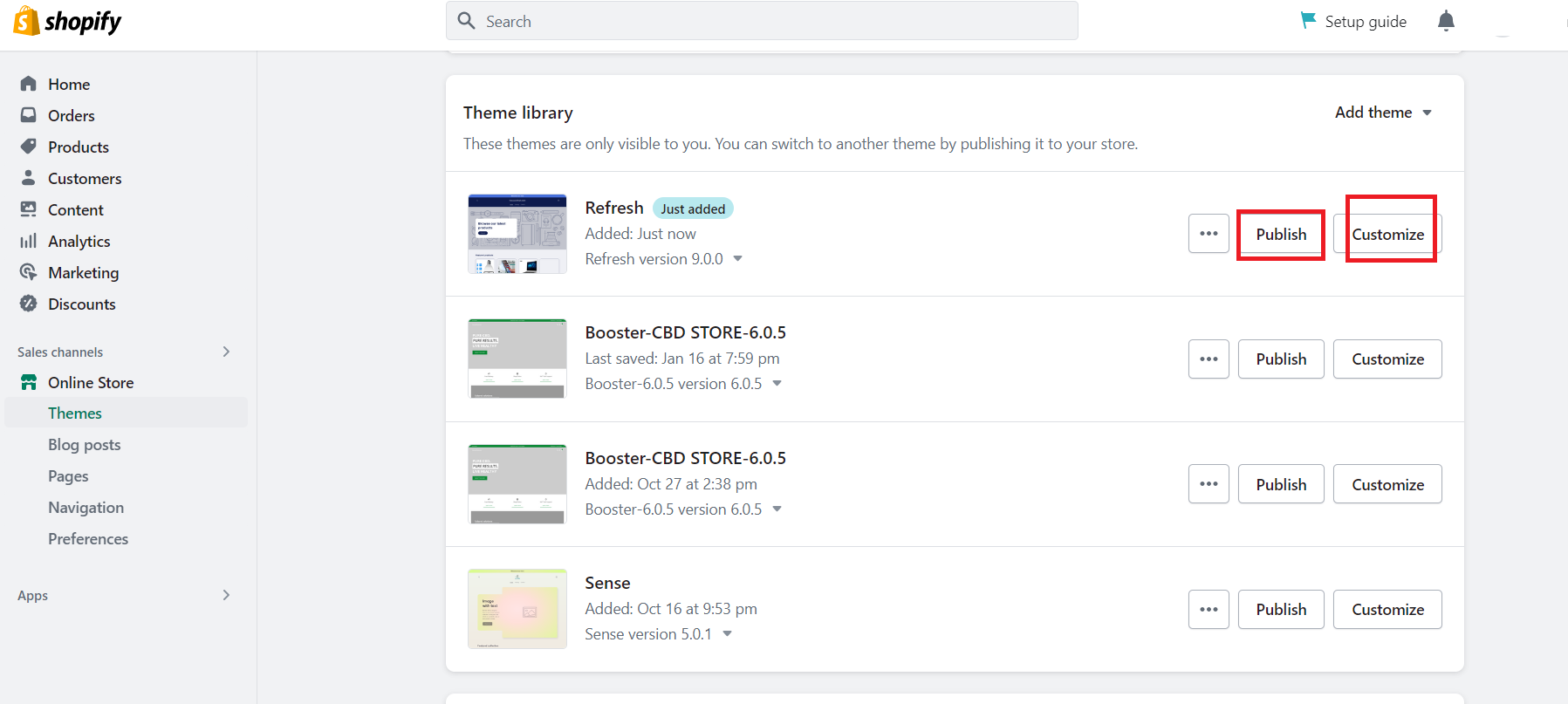1568x704 pixels.
Task: Customize the Sense theme
Action: [x=1387, y=610]
